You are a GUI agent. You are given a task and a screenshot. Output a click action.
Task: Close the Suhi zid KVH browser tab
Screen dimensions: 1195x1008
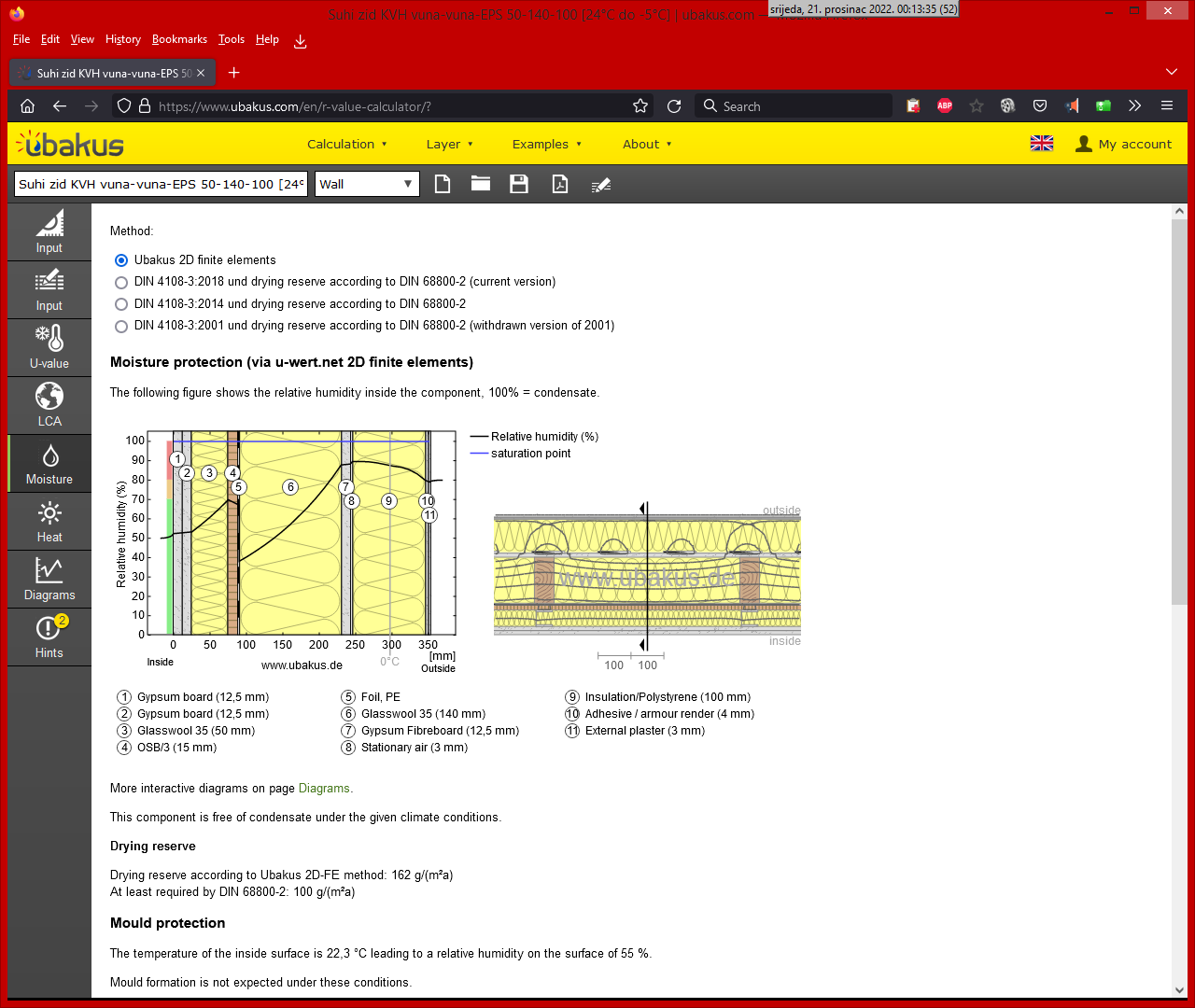point(201,73)
